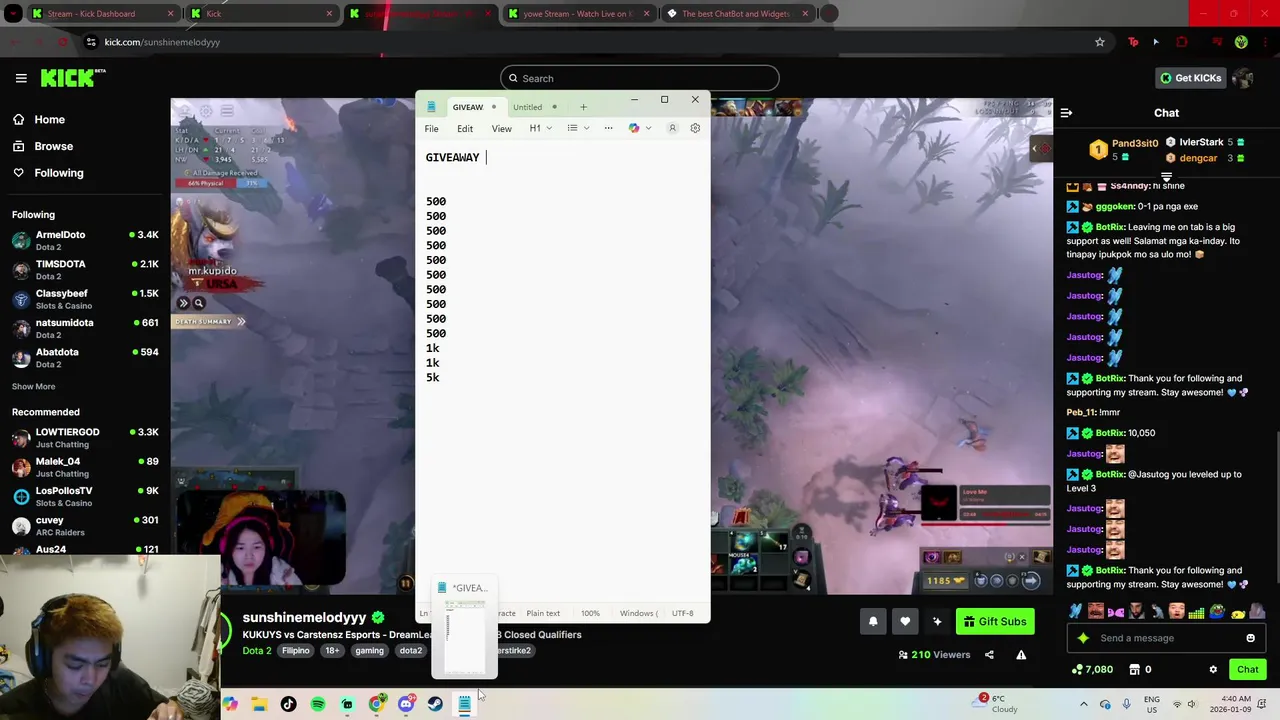Open the KICKs balance showing 7,080
Screen dimensions: 1280x720
[1092, 669]
